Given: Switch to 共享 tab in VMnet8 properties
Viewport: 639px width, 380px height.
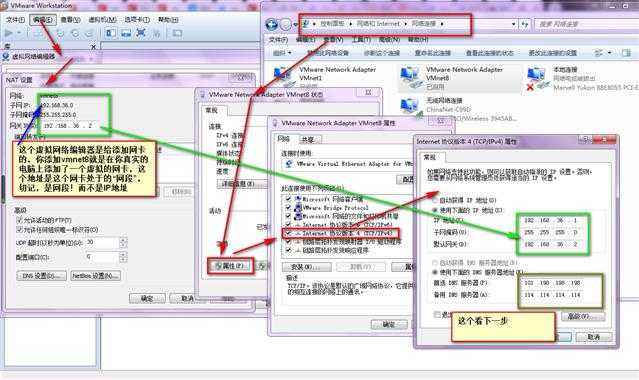Looking at the screenshot, I should click(308, 140).
